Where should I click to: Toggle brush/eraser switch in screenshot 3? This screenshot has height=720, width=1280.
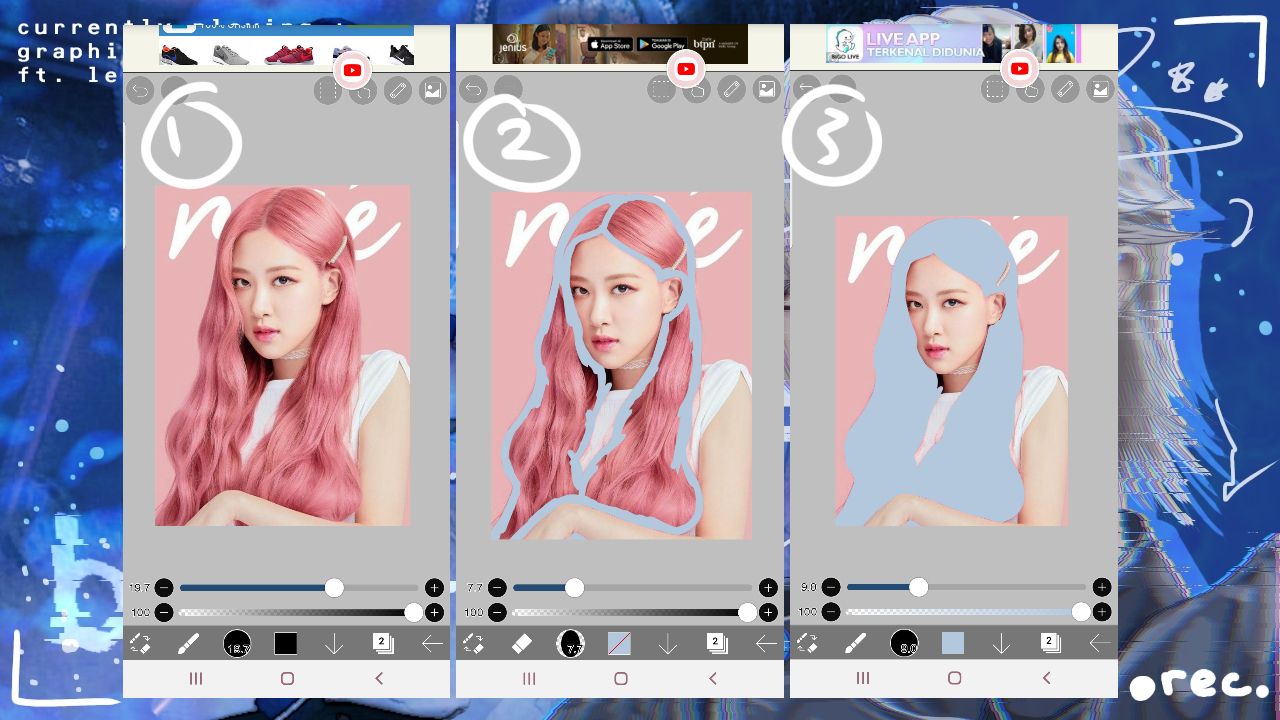point(807,644)
